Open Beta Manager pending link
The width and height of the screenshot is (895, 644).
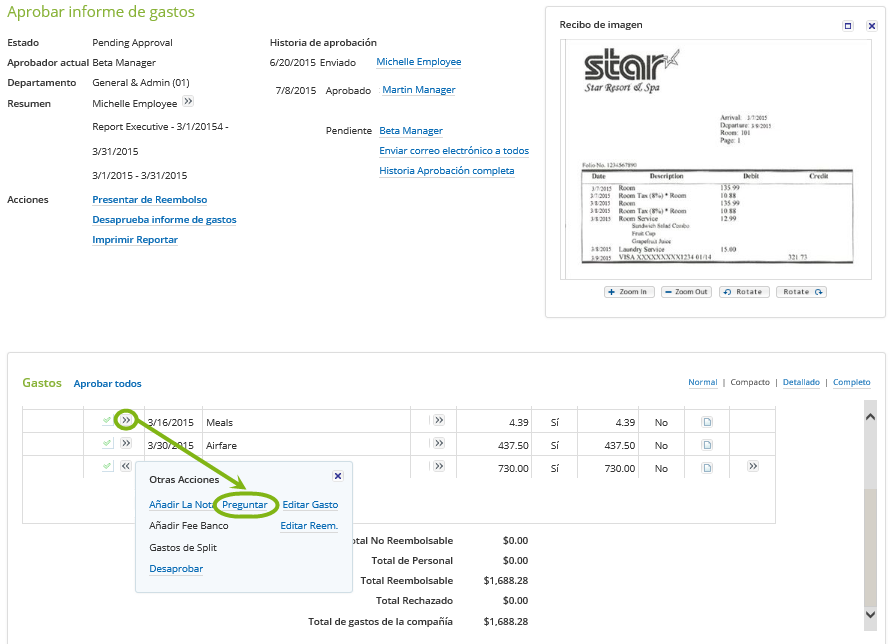click(410, 131)
